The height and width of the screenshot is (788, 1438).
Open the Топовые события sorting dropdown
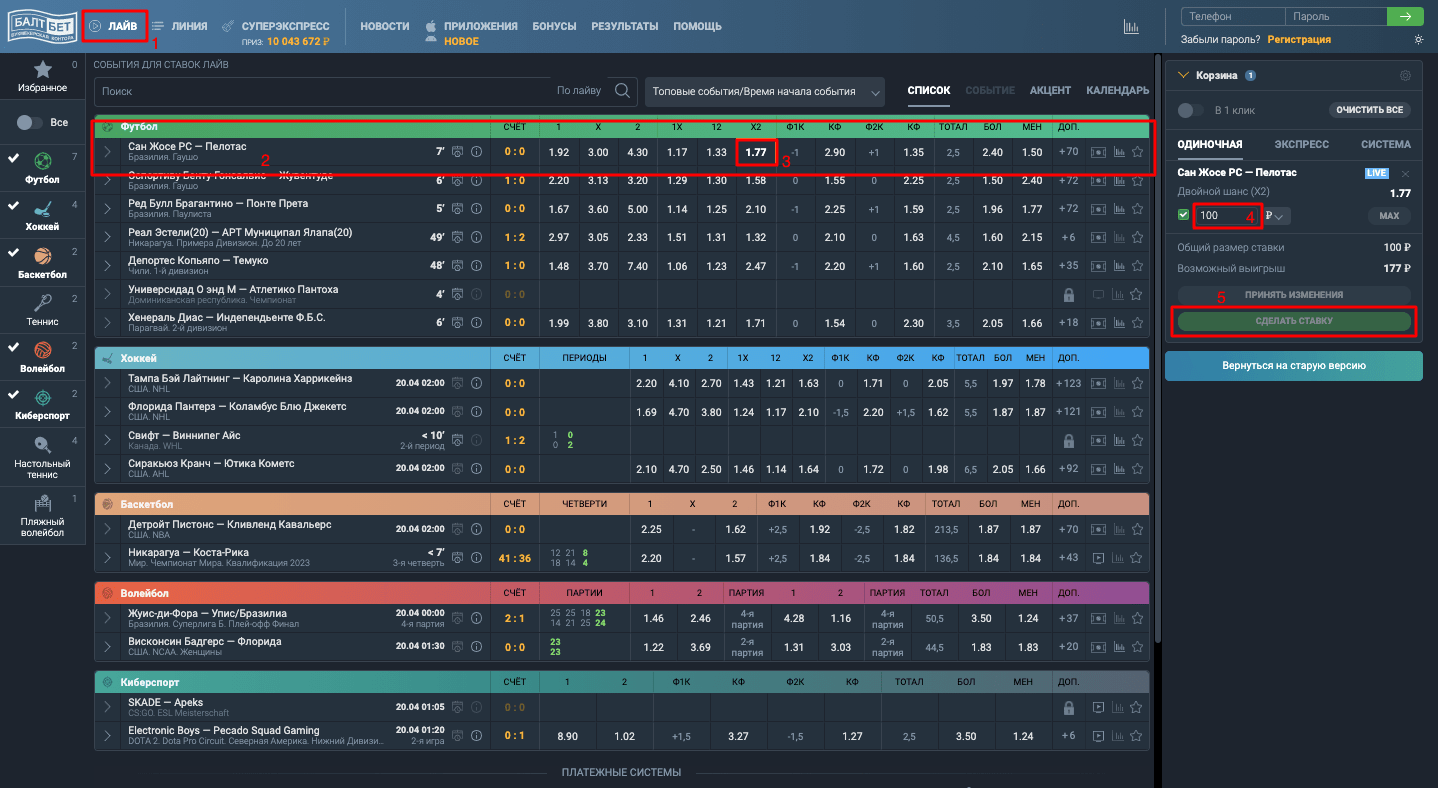coord(765,91)
